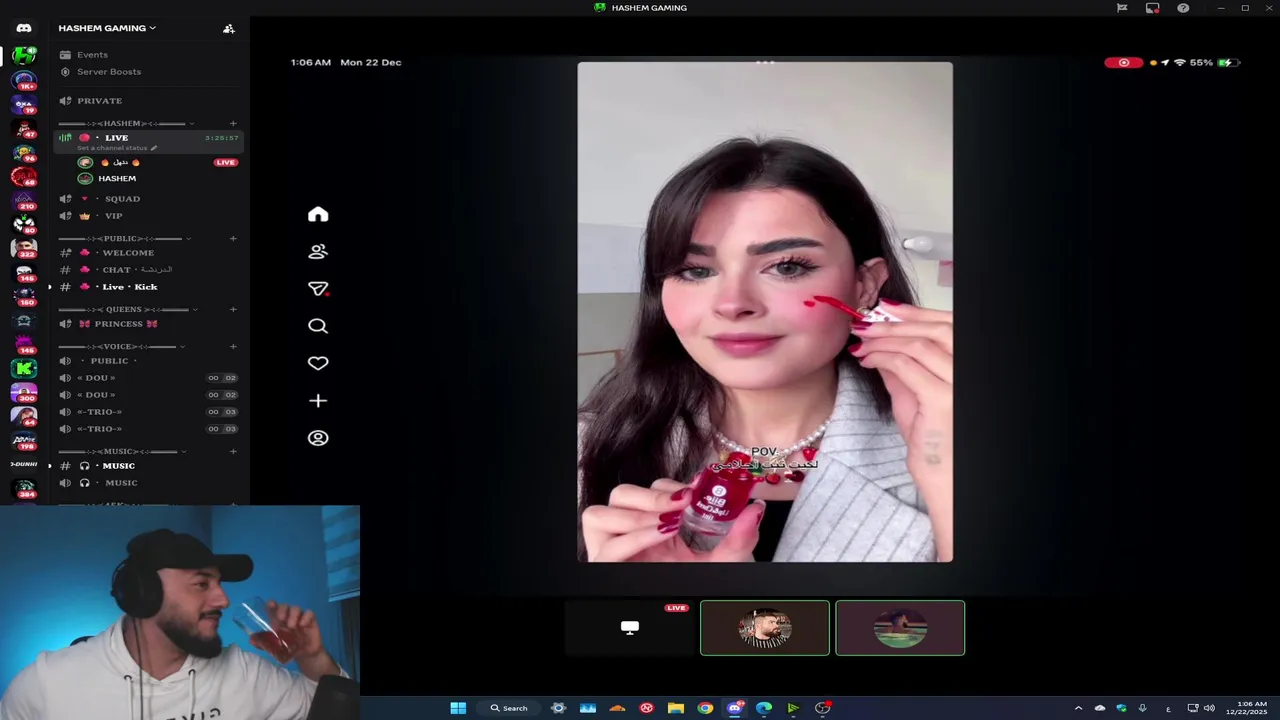
Task: Collapse the PUBLIC channel category
Action: 125,239
